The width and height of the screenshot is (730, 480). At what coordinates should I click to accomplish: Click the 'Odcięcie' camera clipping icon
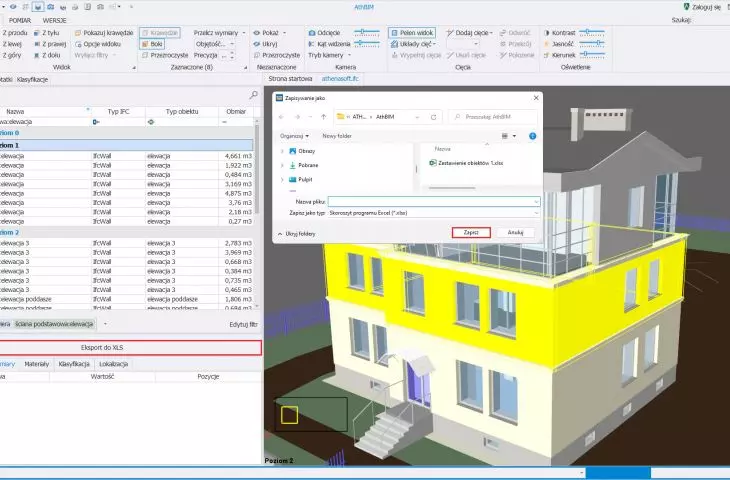(312, 33)
